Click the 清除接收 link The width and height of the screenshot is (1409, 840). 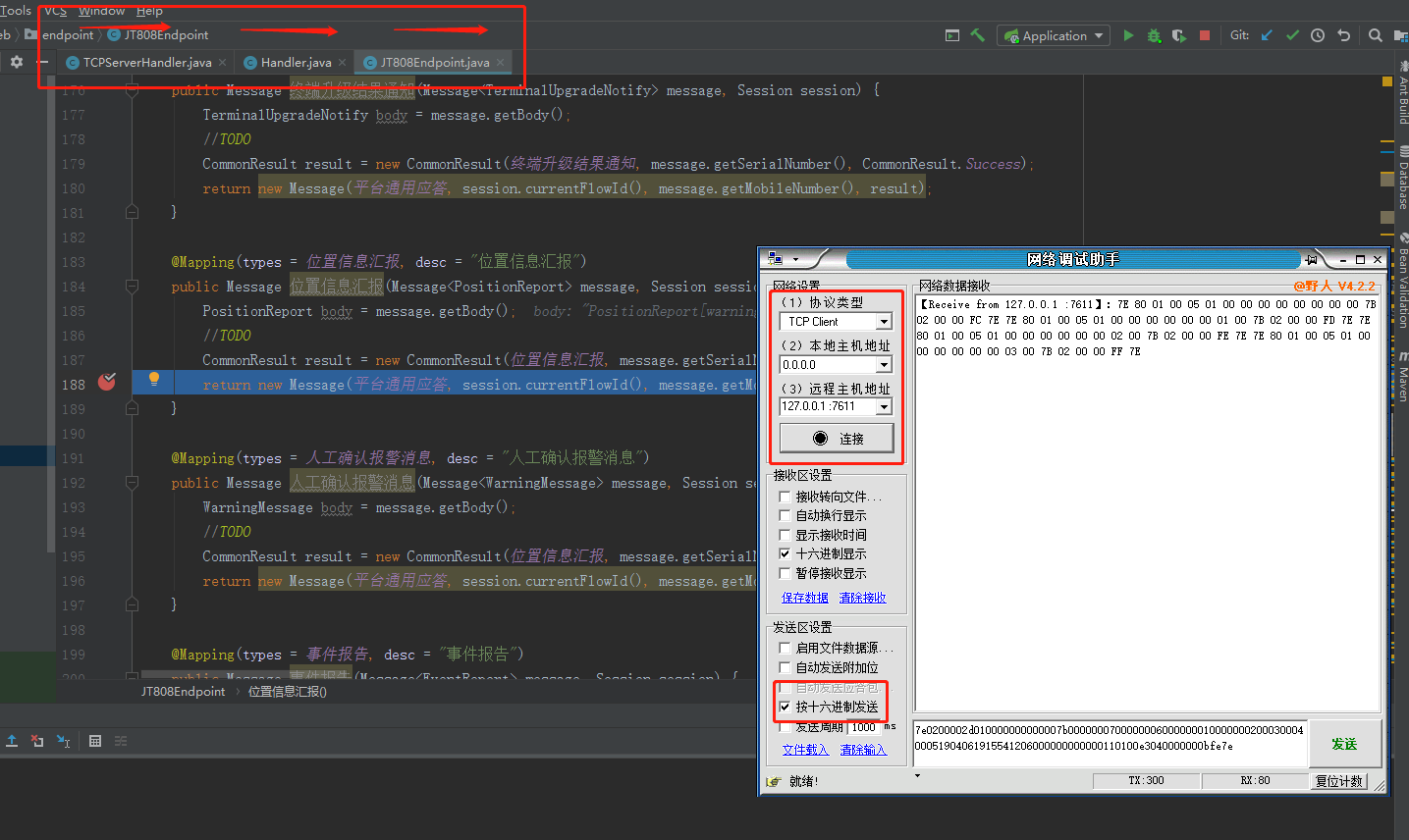[x=862, y=597]
